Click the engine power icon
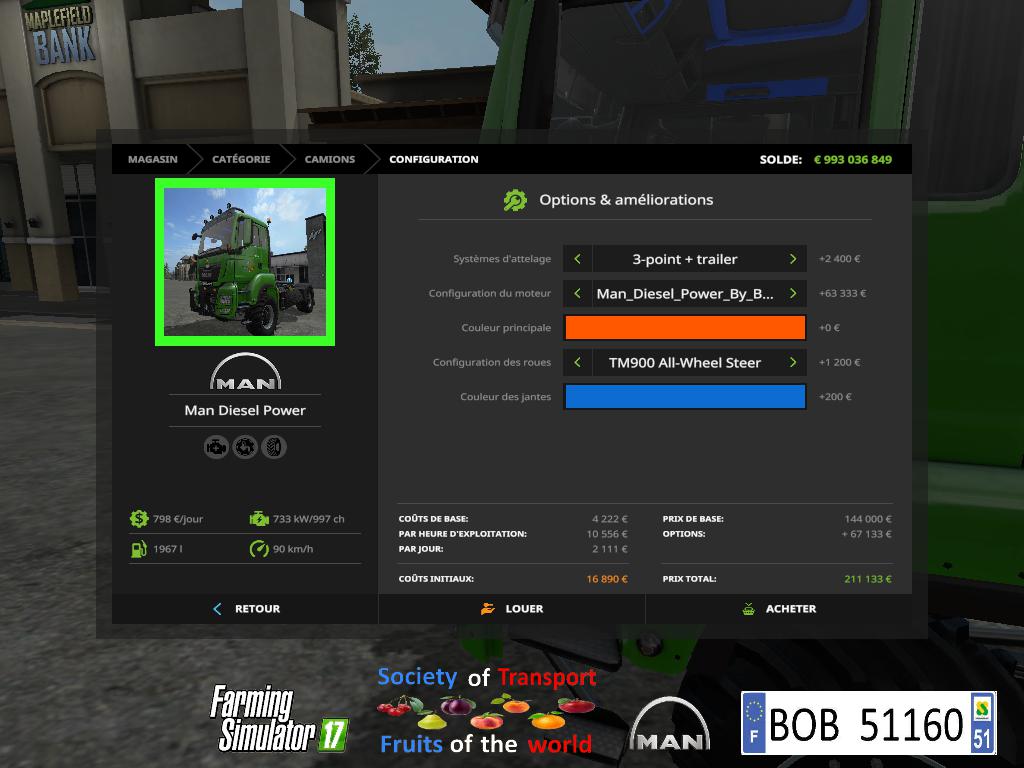The image size is (1024, 768). pos(259,519)
